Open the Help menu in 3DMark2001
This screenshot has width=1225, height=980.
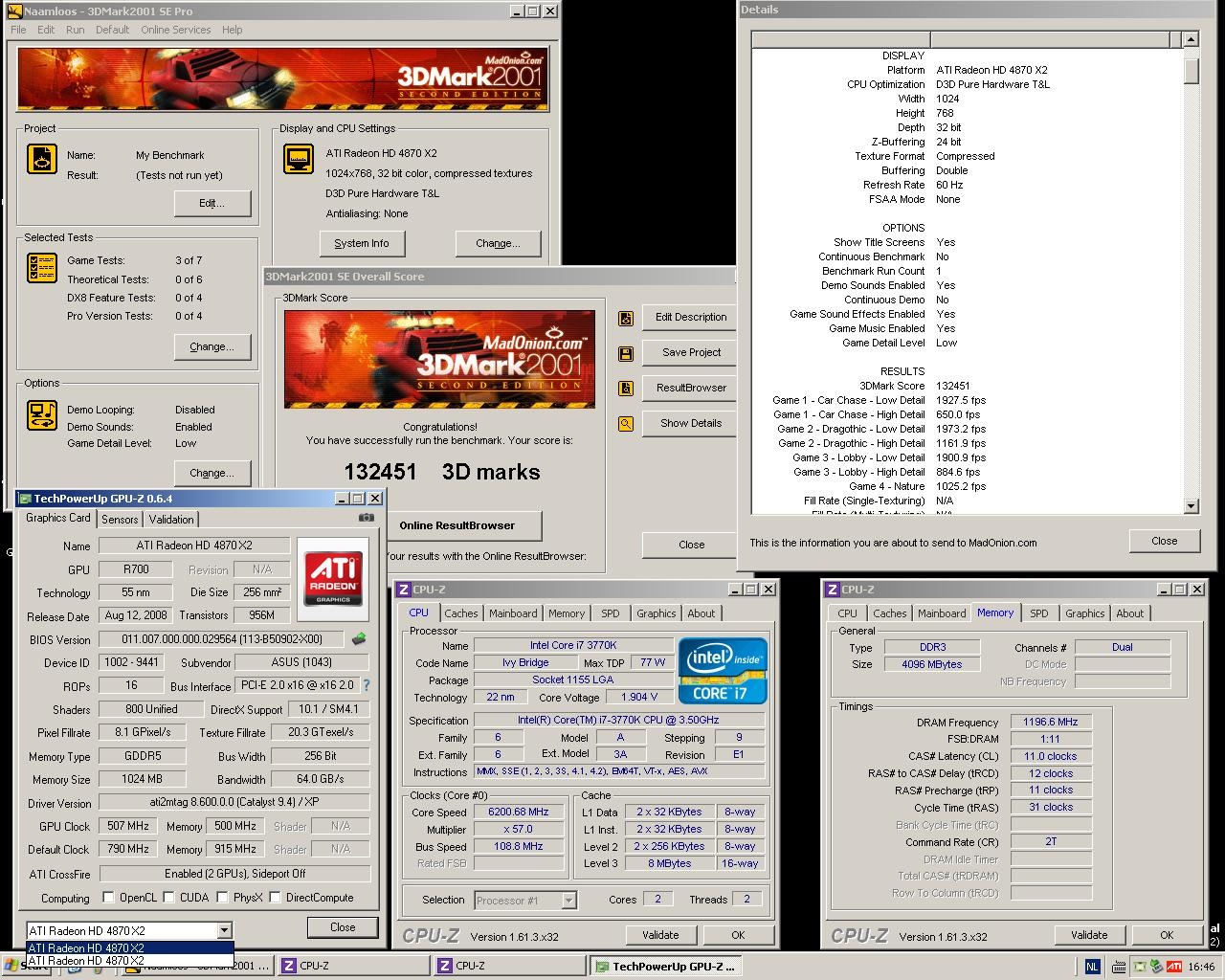point(233,30)
